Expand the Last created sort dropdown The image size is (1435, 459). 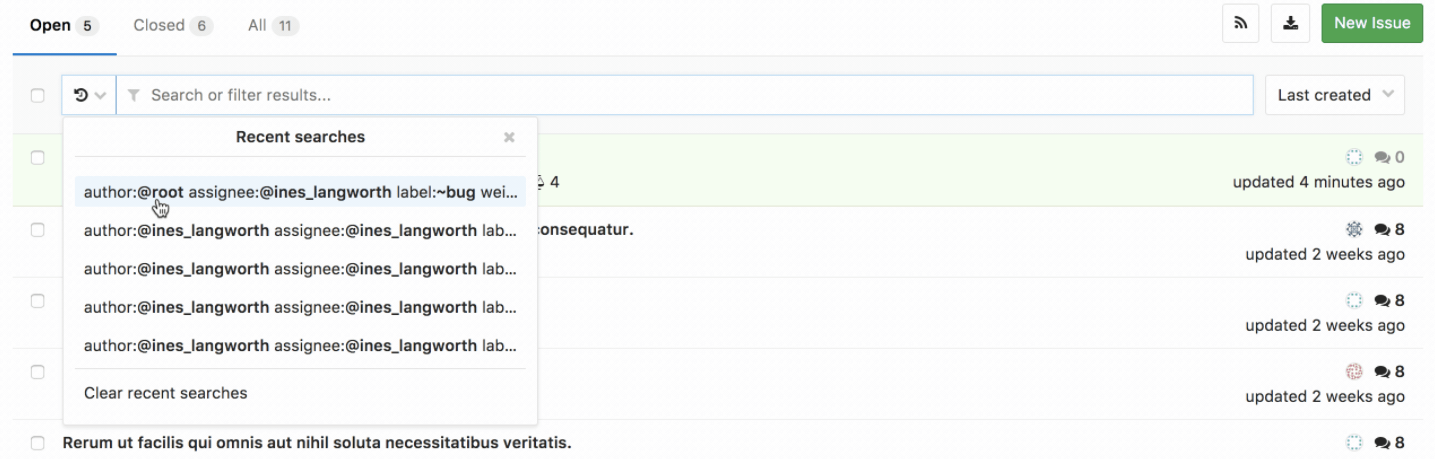coord(1334,95)
